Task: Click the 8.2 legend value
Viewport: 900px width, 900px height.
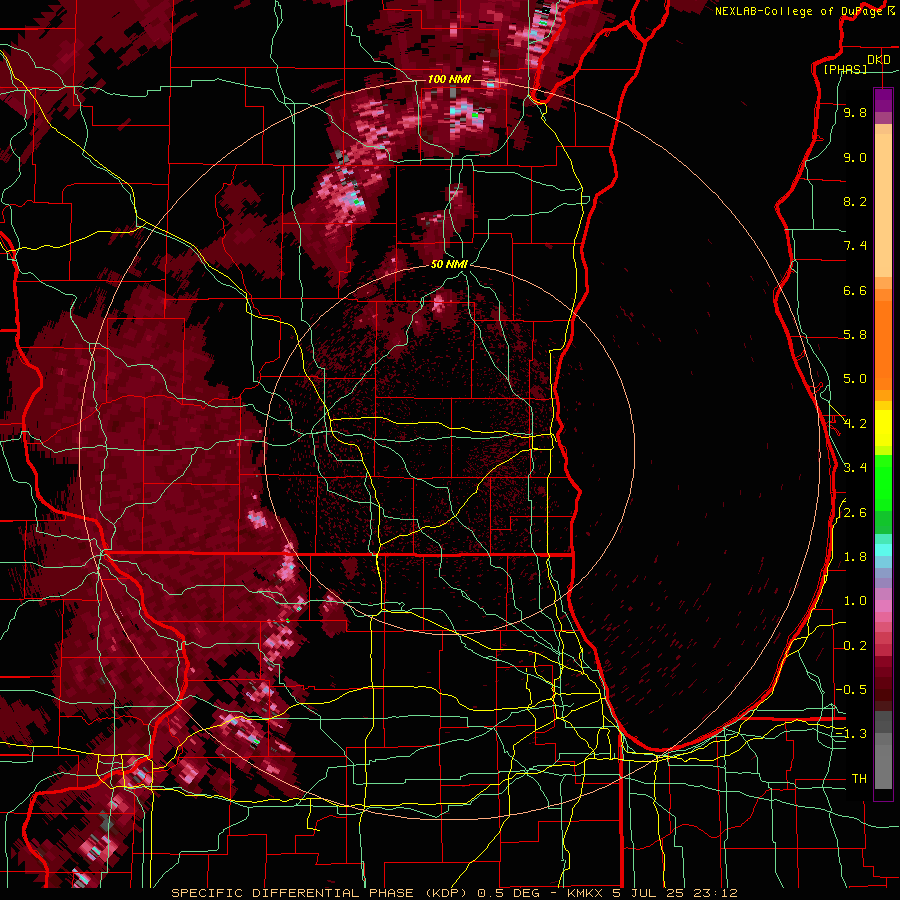Action: [855, 202]
